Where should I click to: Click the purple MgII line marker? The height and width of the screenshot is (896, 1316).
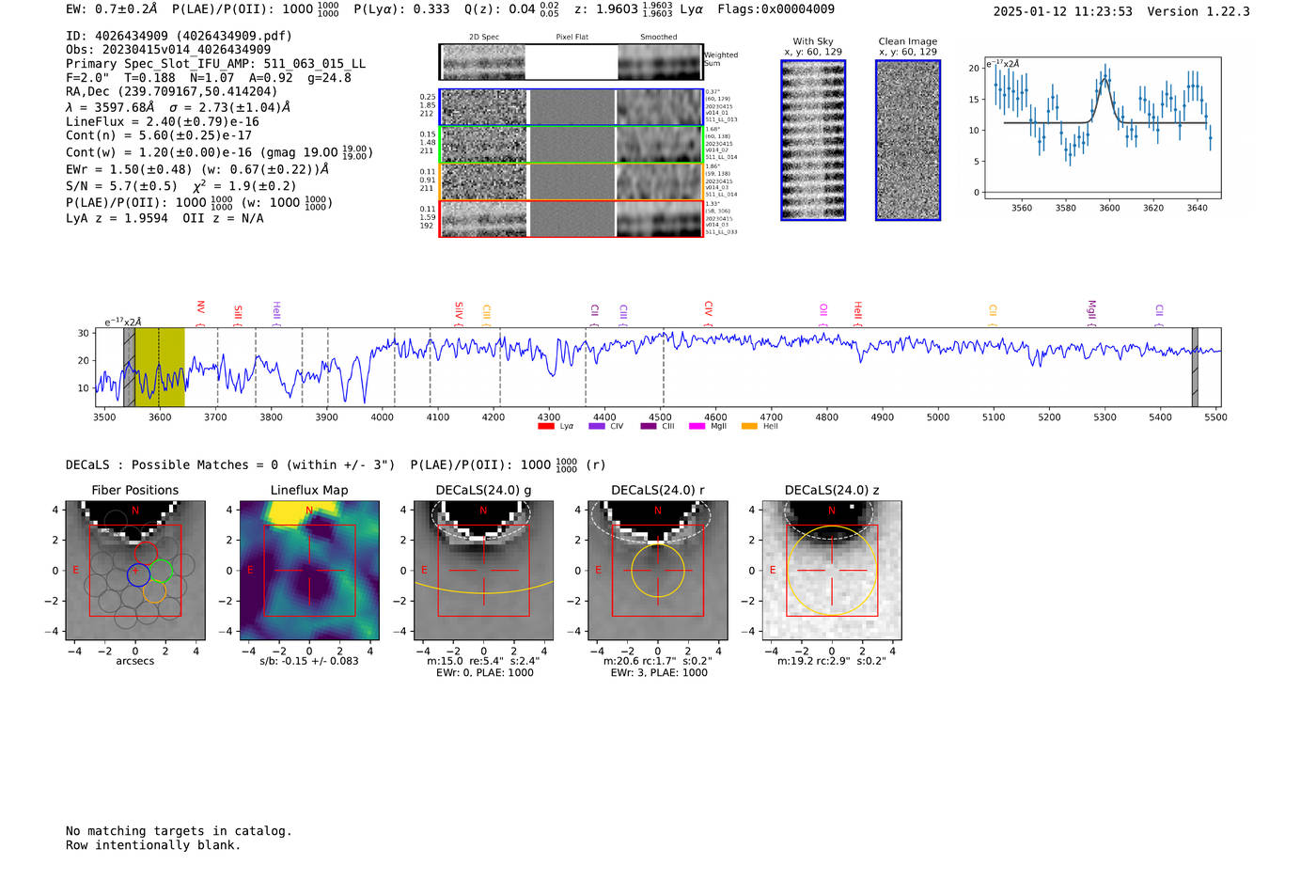click(x=1091, y=309)
